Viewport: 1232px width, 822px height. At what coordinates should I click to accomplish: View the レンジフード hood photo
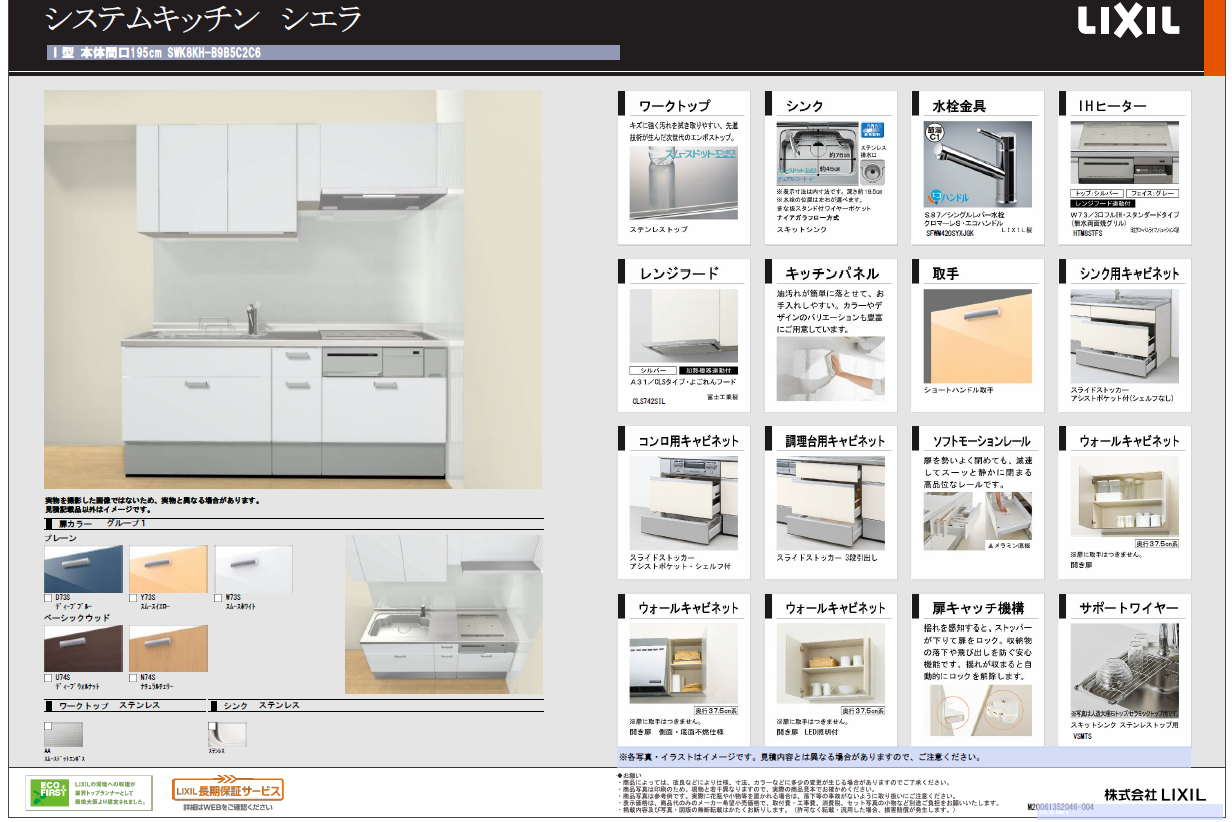(684, 327)
